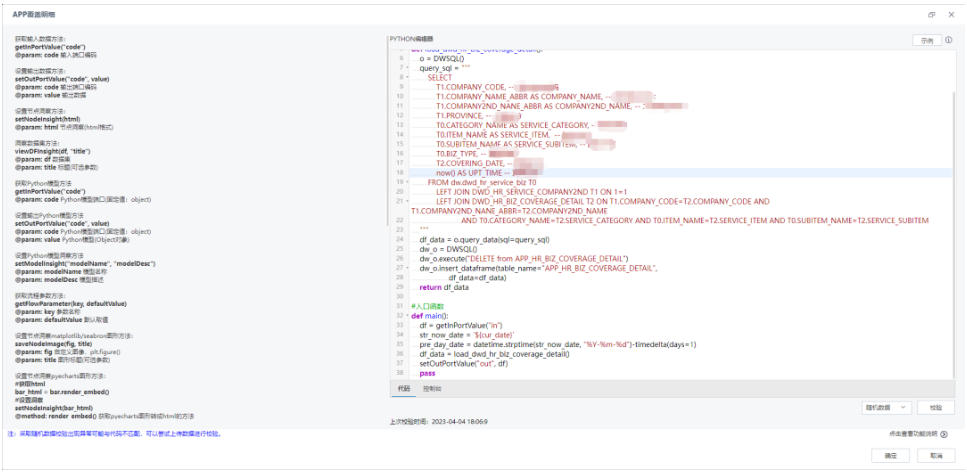
Task: Close the APP覆盖明细 dialog
Action: click(949, 14)
